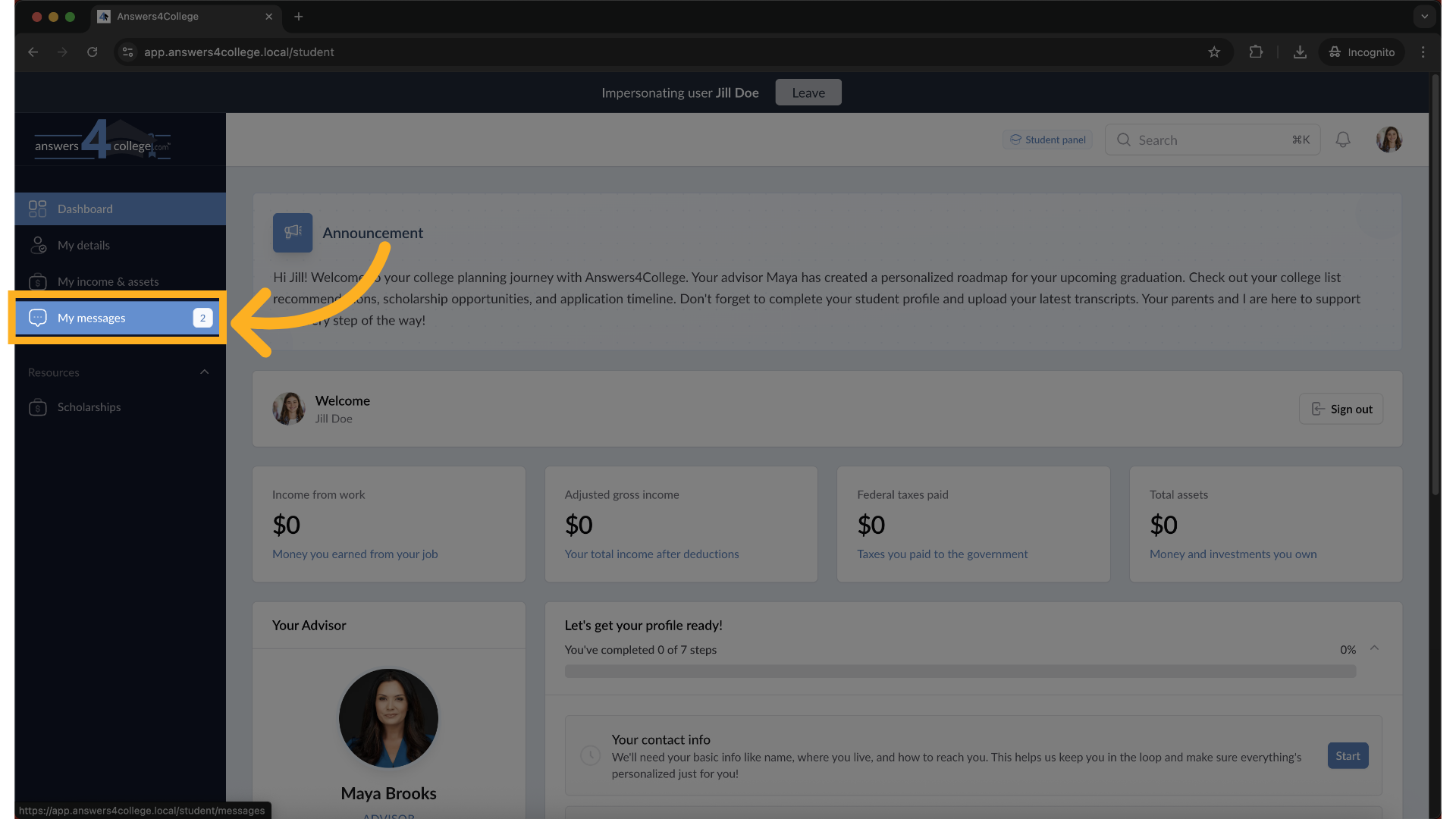Click the My details person icon

tap(38, 245)
